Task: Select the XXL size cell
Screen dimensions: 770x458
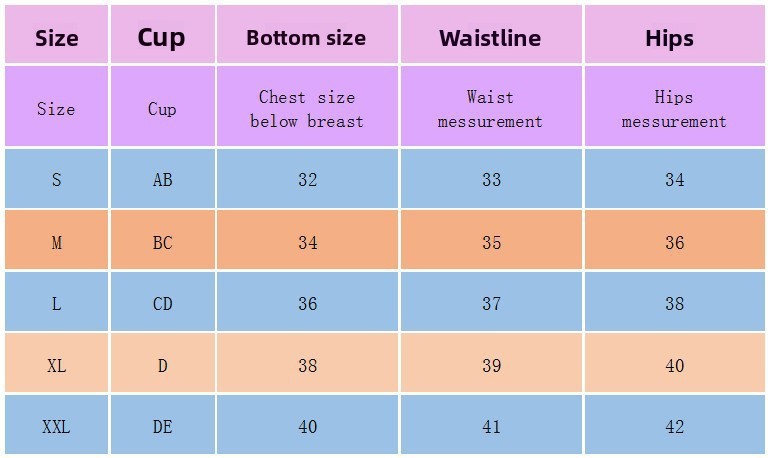Action: click(56, 427)
